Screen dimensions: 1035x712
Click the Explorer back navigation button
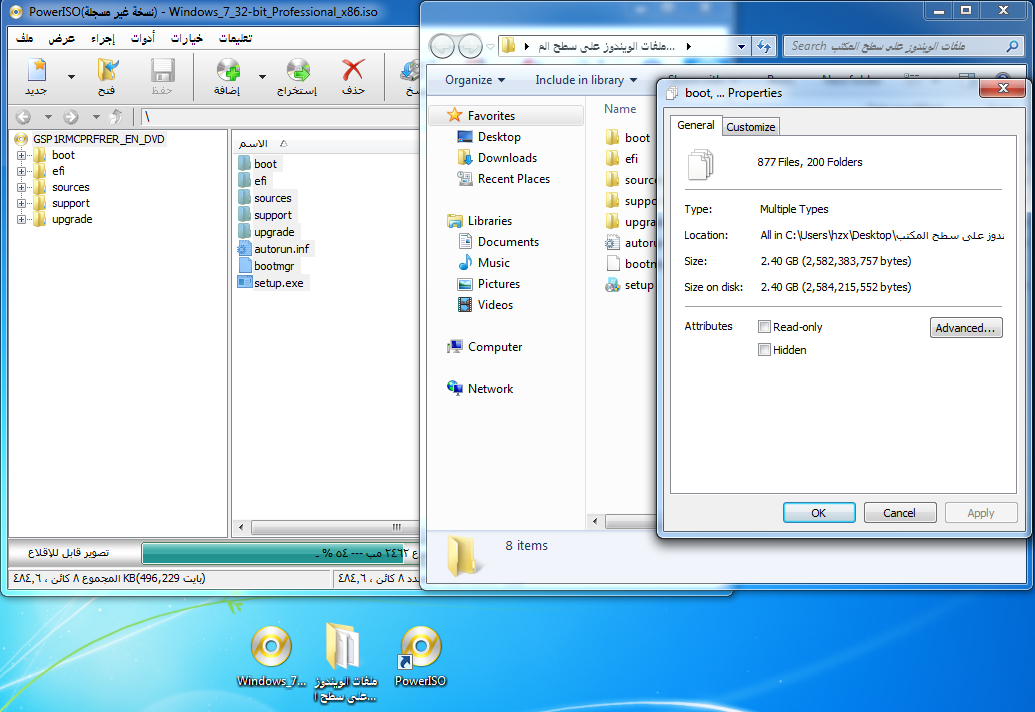pyautogui.click(x=442, y=46)
